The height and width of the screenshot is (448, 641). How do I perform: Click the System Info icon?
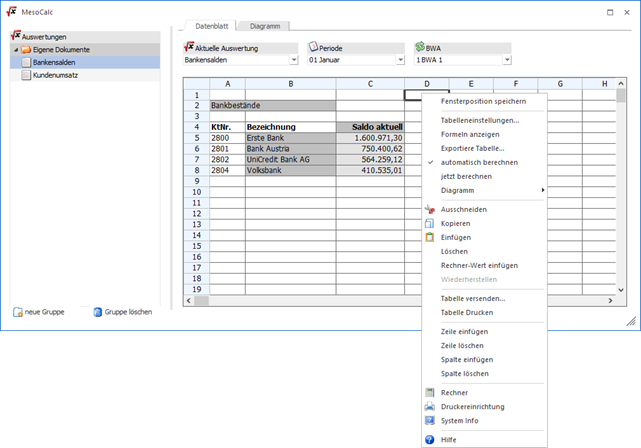(430, 421)
